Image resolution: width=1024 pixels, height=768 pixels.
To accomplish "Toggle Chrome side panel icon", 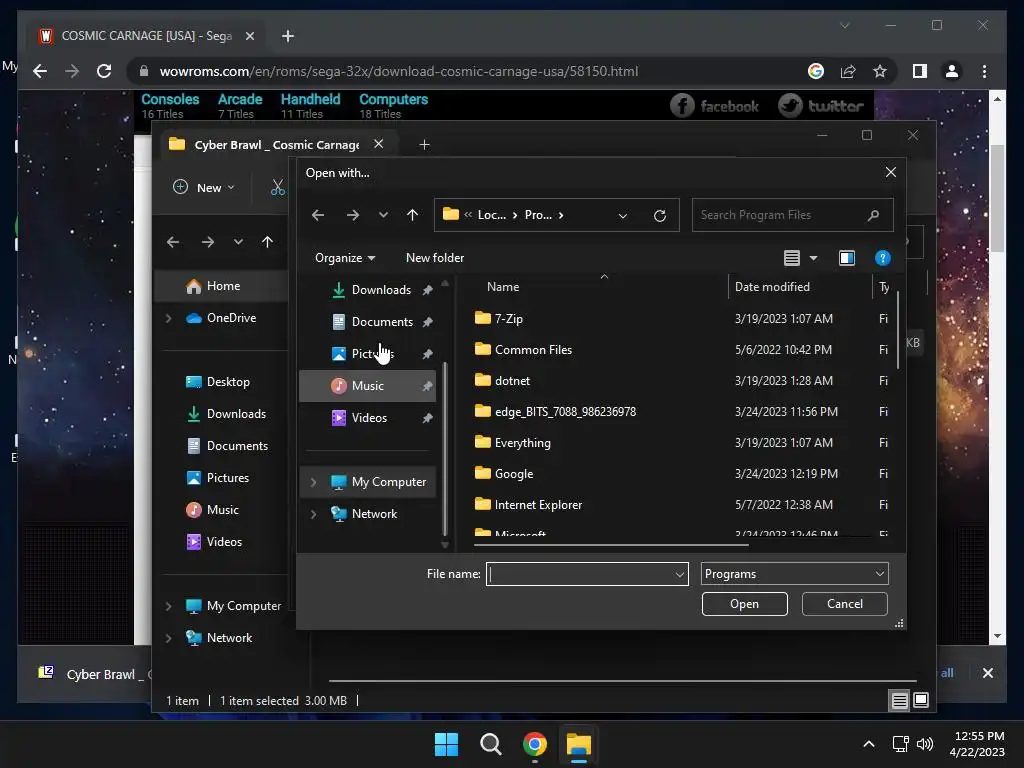I will (920, 71).
